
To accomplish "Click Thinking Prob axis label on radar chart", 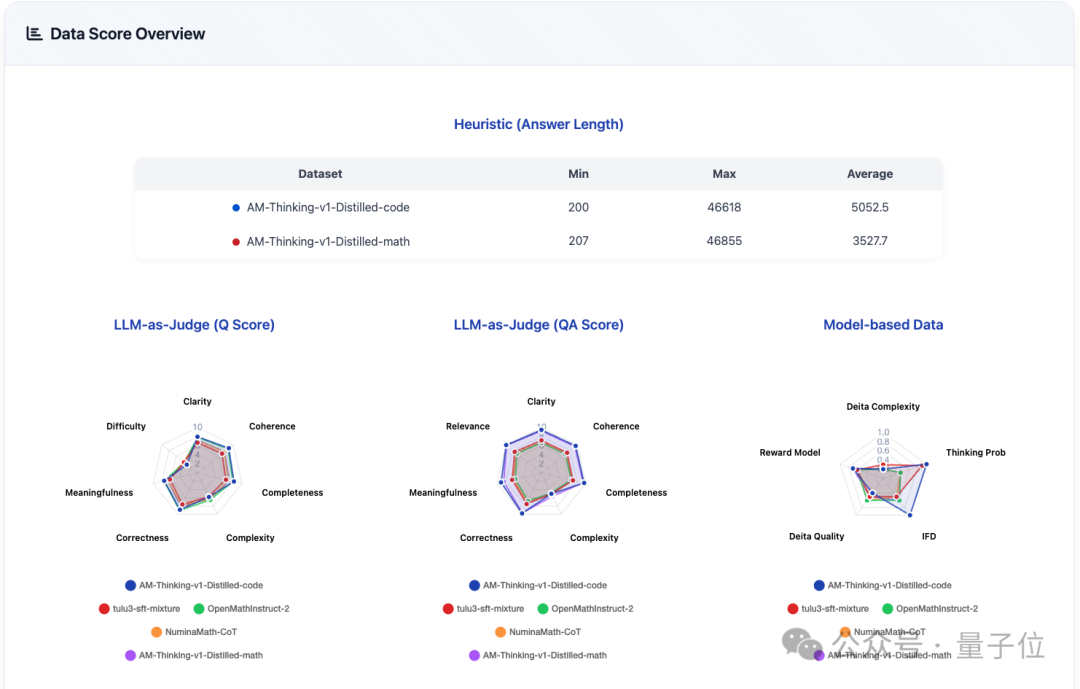I will pyautogui.click(x=975, y=453).
